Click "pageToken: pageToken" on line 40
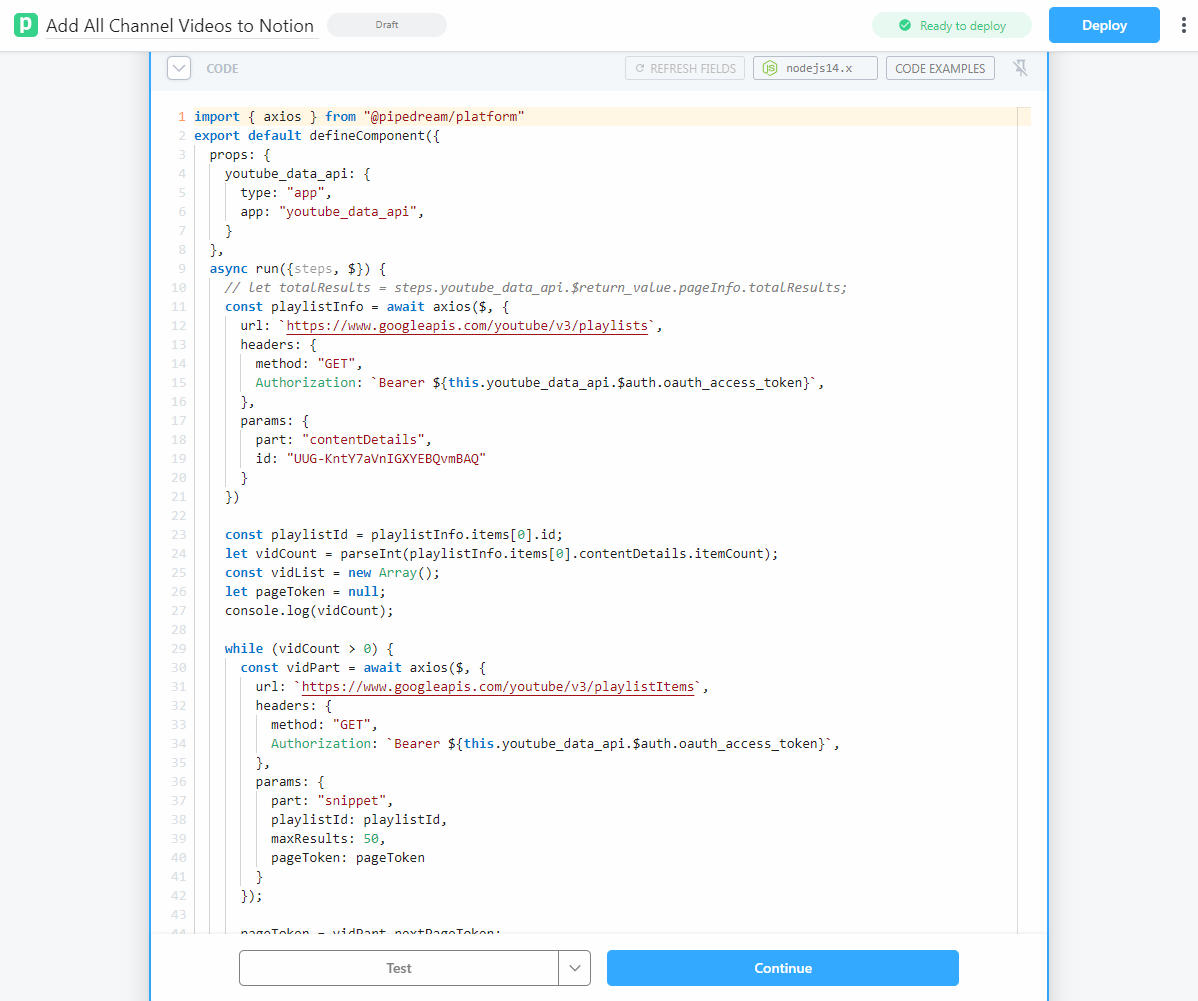This screenshot has height=1001, width=1198. 348,857
